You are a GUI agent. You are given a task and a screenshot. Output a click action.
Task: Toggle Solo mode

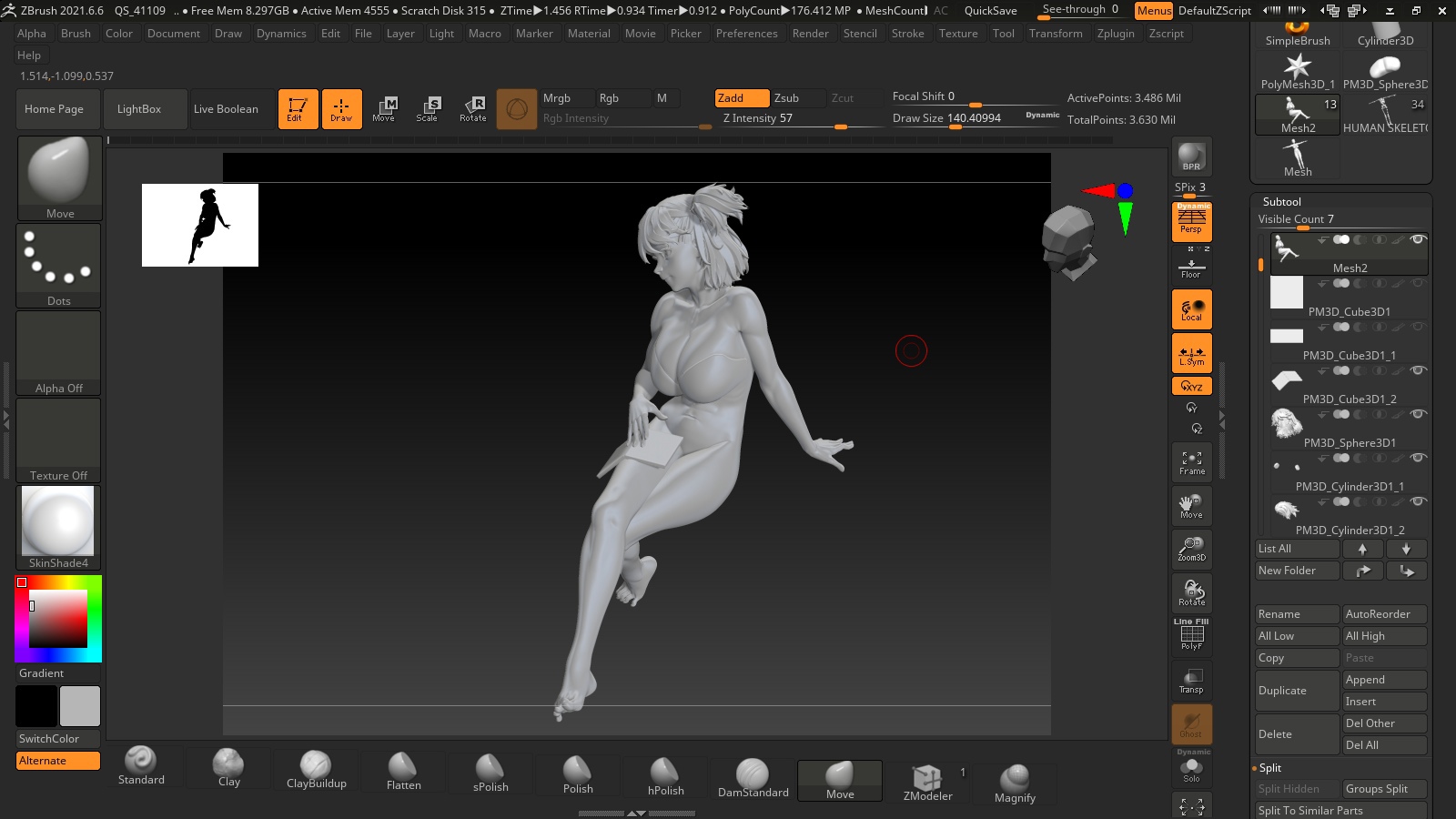tap(1192, 770)
